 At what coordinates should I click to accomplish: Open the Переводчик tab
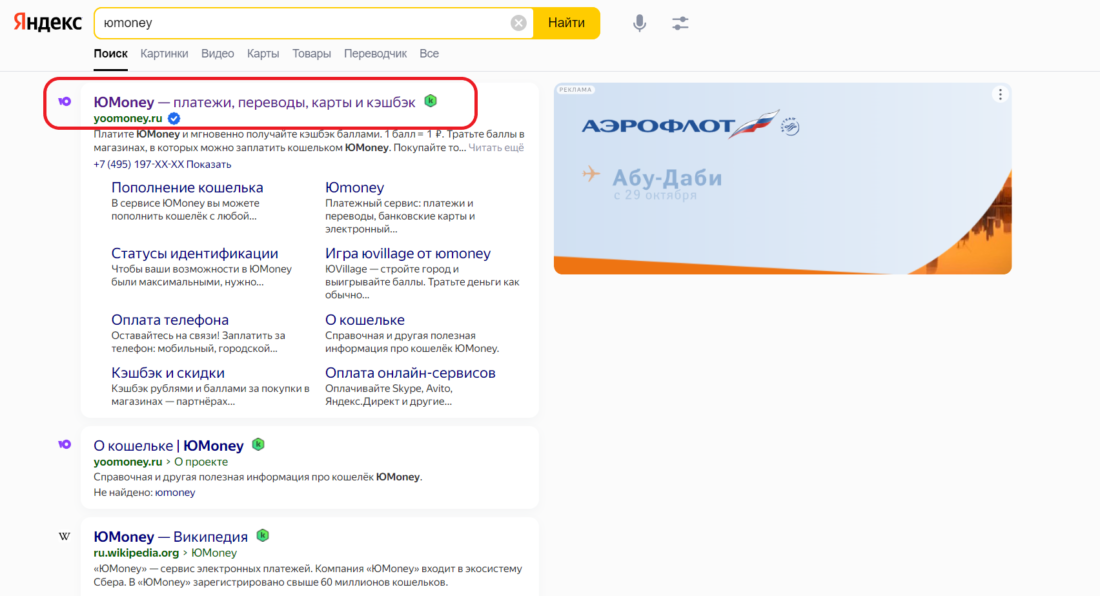pyautogui.click(x=375, y=54)
